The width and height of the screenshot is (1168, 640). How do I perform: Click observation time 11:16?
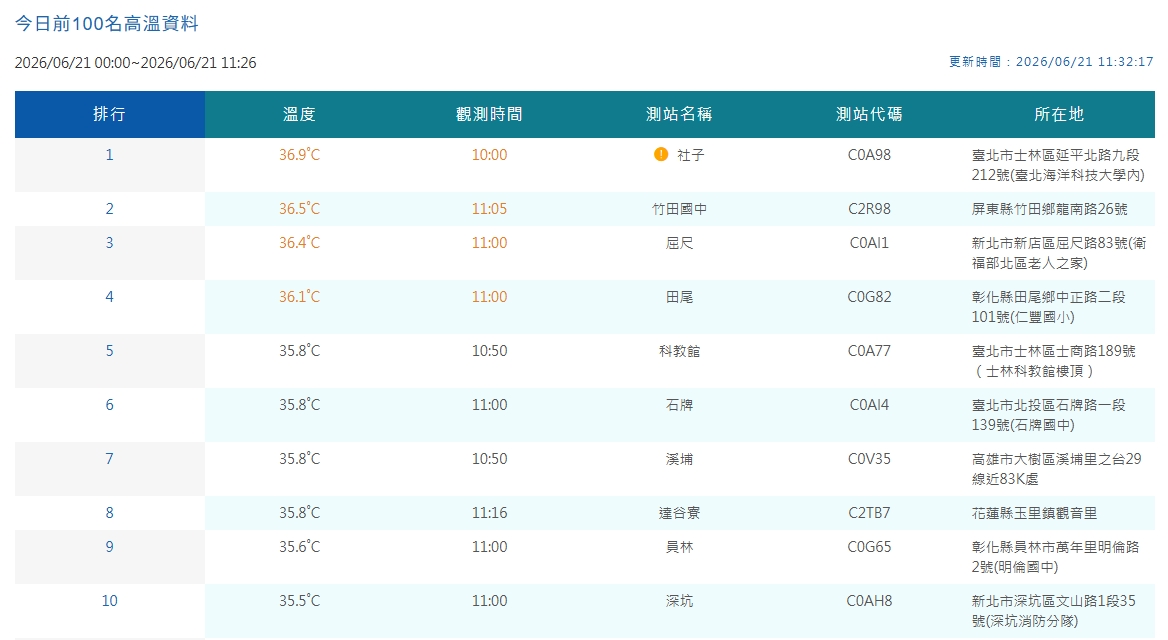point(489,513)
